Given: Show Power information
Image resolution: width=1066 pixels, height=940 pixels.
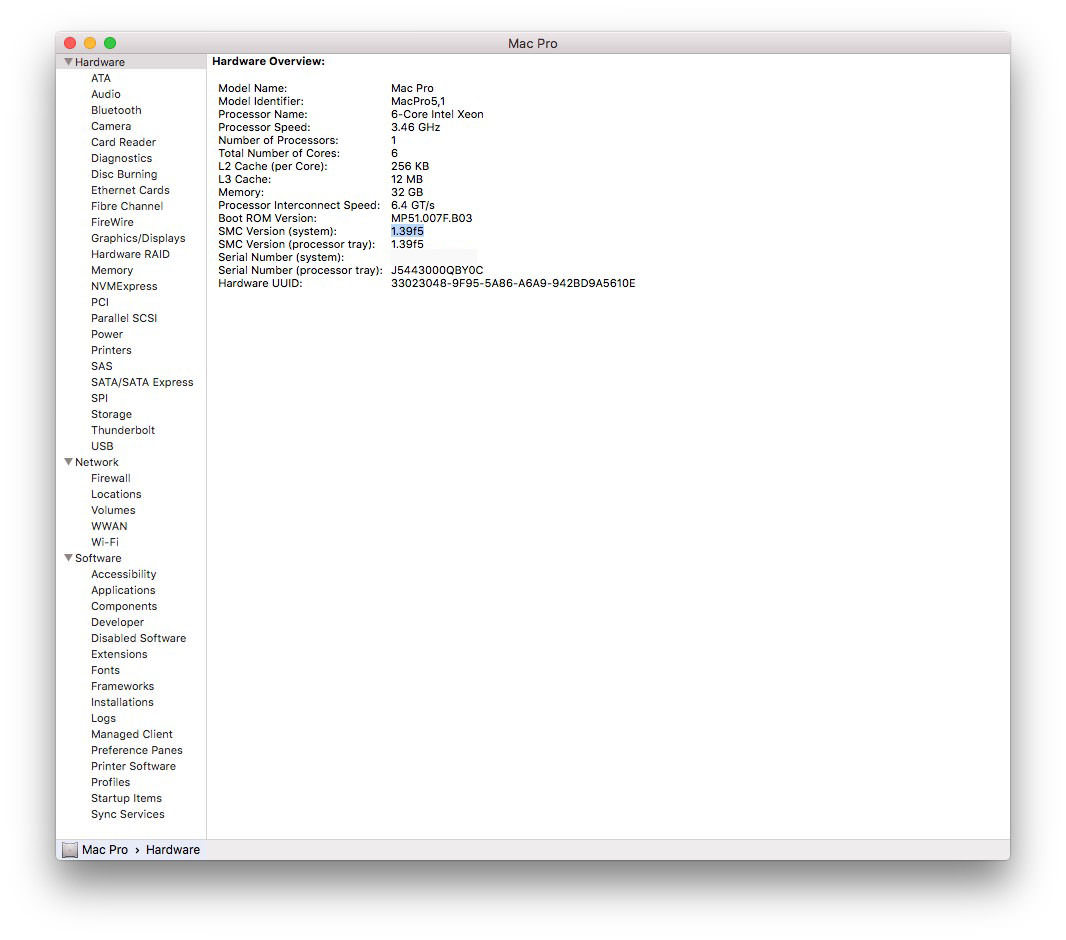Looking at the screenshot, I should [107, 334].
